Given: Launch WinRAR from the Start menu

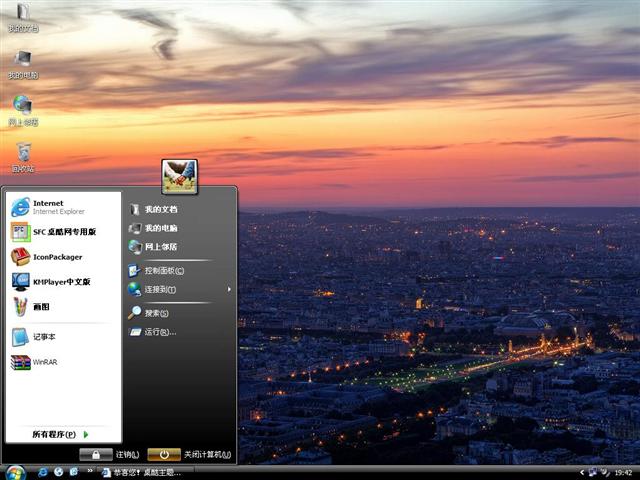Looking at the screenshot, I should [x=45, y=362].
